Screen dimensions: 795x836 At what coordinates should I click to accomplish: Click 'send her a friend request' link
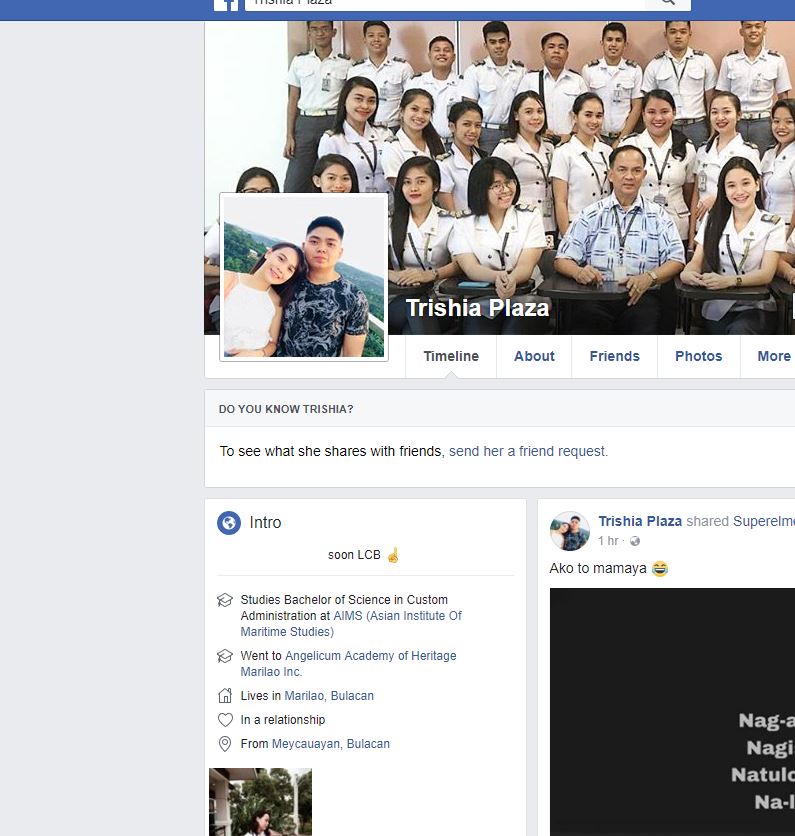point(528,451)
